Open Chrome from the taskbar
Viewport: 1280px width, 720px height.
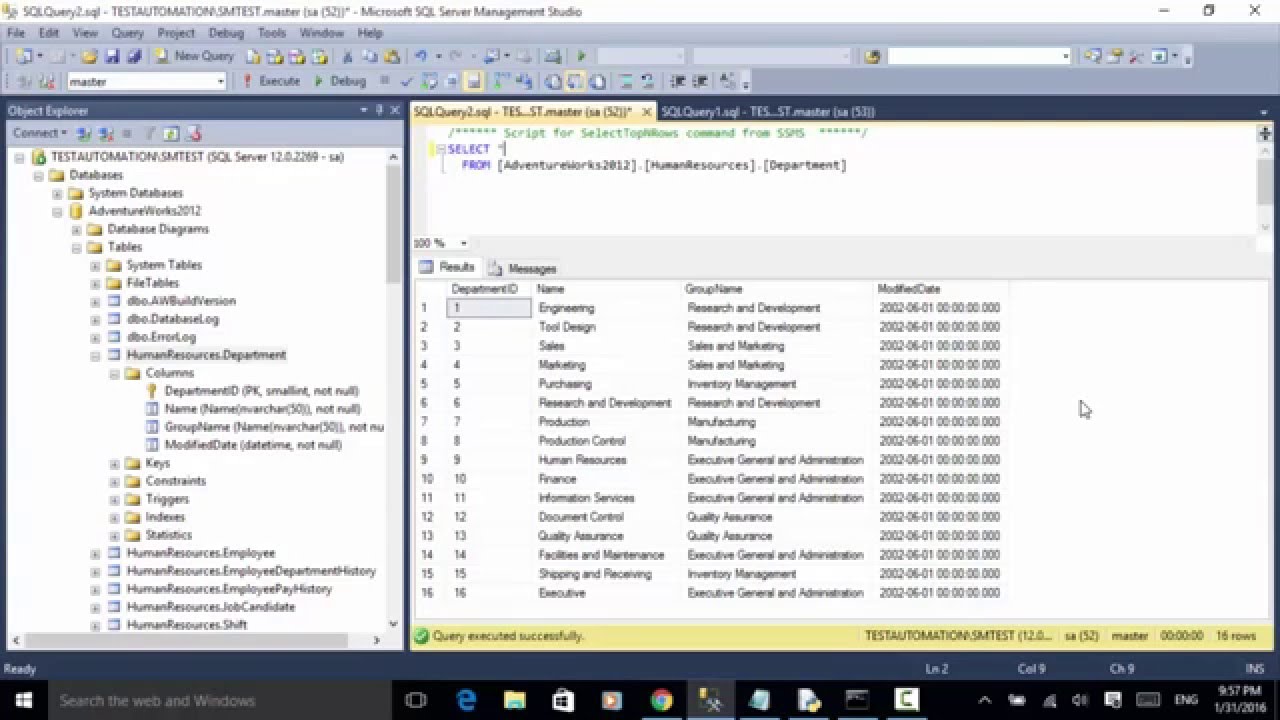coord(661,700)
